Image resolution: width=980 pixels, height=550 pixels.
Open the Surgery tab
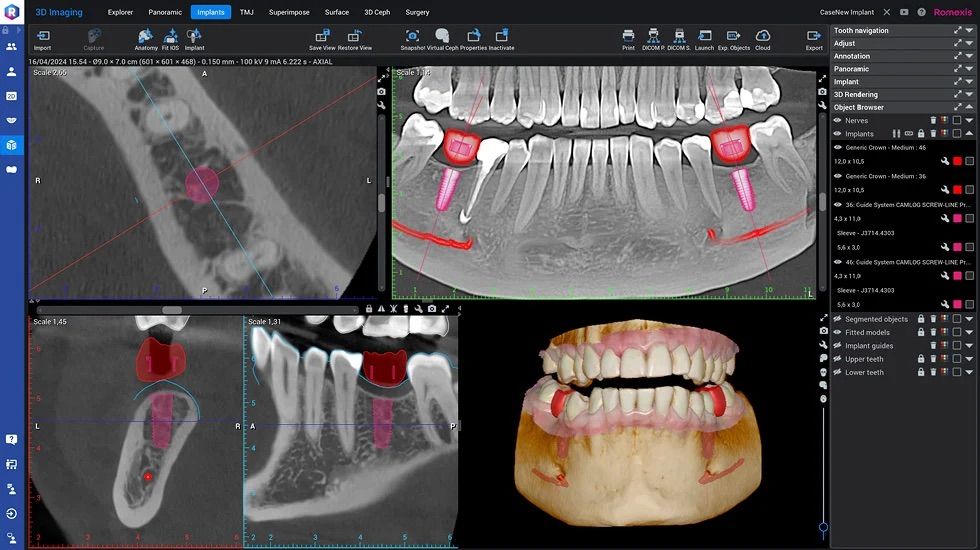[x=417, y=12]
